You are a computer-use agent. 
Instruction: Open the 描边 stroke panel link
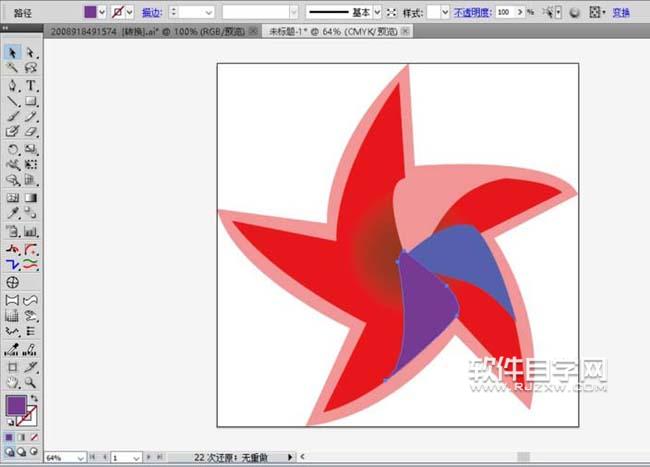coord(152,13)
